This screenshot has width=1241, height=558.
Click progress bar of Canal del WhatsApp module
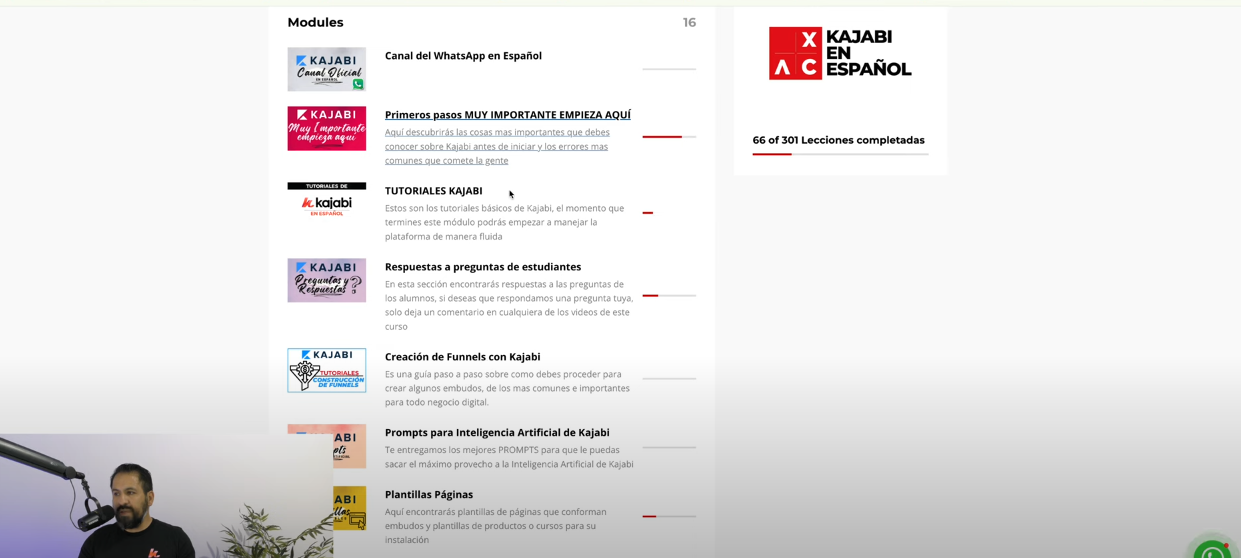tap(669, 69)
